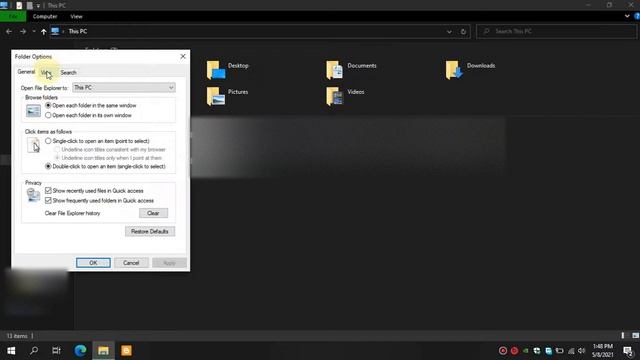Open the Pictures folder icon
The image size is (640, 360).
point(216,96)
